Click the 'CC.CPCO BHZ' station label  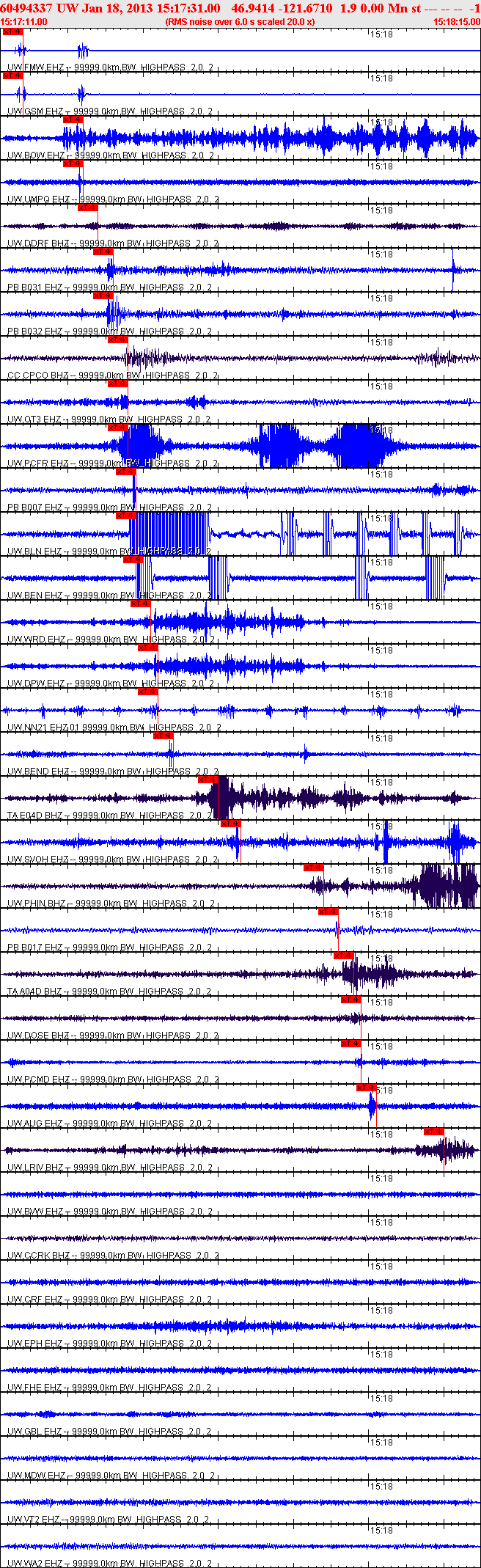pyautogui.click(x=38, y=375)
